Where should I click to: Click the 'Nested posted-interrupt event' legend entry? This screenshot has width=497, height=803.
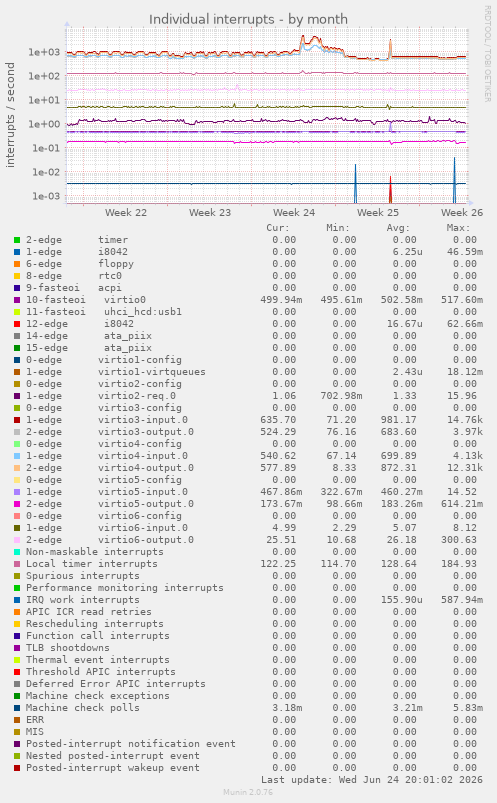click(x=113, y=756)
